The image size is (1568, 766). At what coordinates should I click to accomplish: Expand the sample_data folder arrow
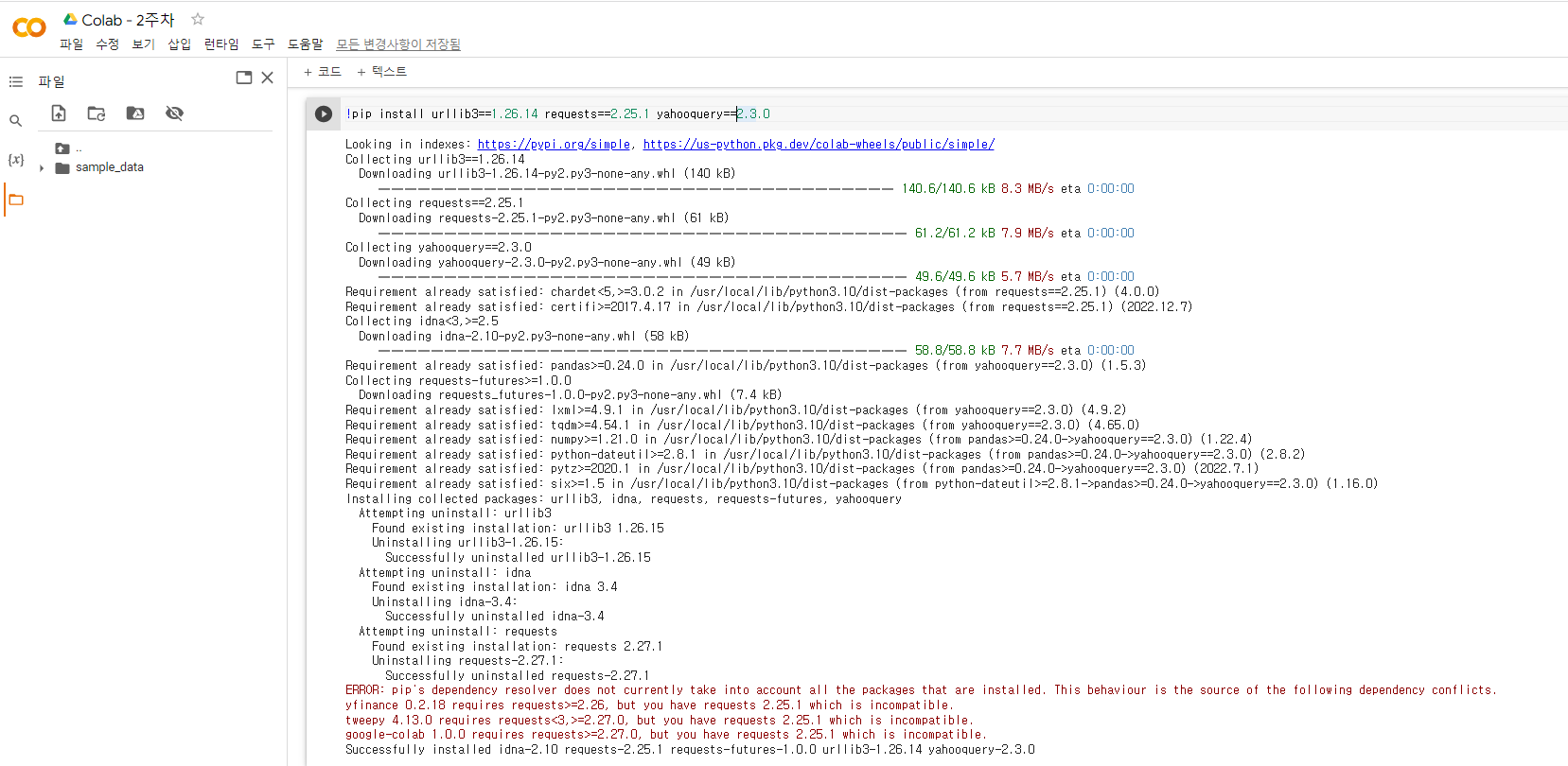(42, 168)
